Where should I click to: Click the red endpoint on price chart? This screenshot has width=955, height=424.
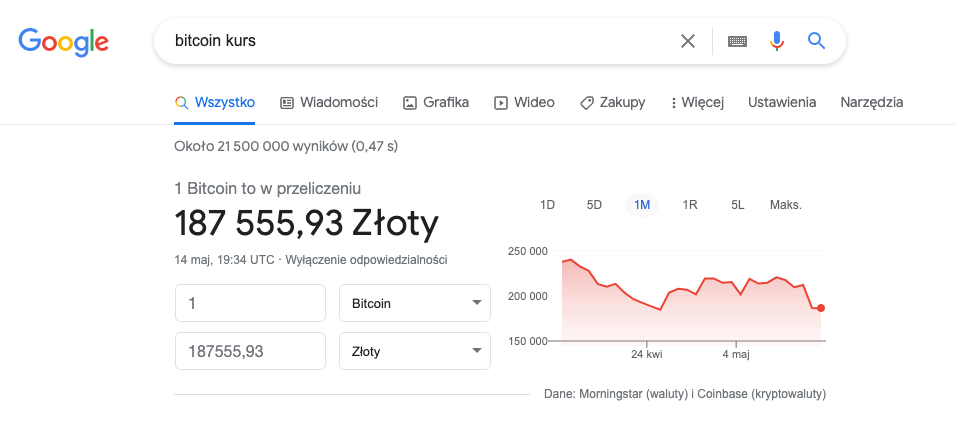click(x=821, y=308)
